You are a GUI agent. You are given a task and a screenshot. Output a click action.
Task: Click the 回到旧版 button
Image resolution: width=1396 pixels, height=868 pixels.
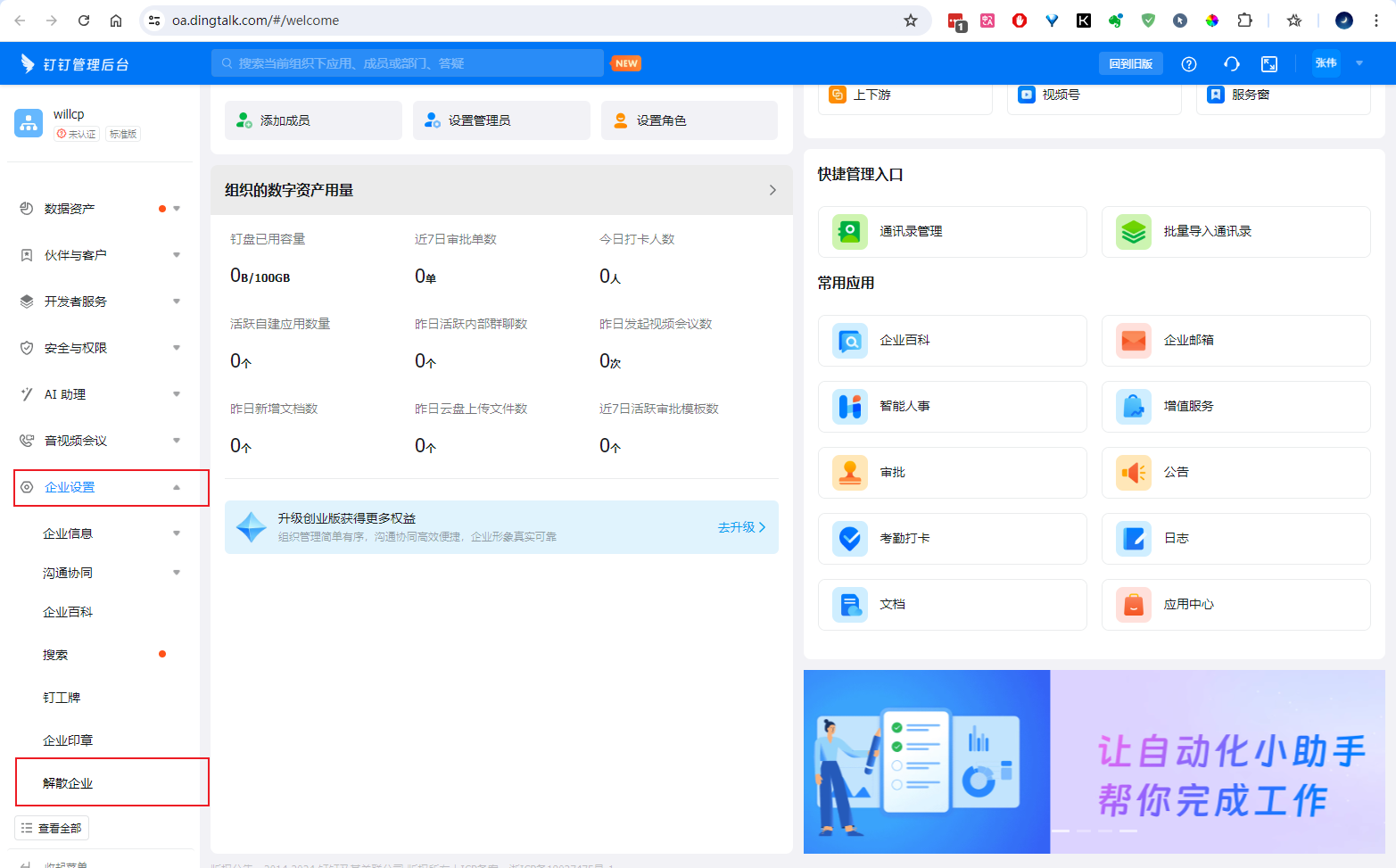pyautogui.click(x=1130, y=64)
